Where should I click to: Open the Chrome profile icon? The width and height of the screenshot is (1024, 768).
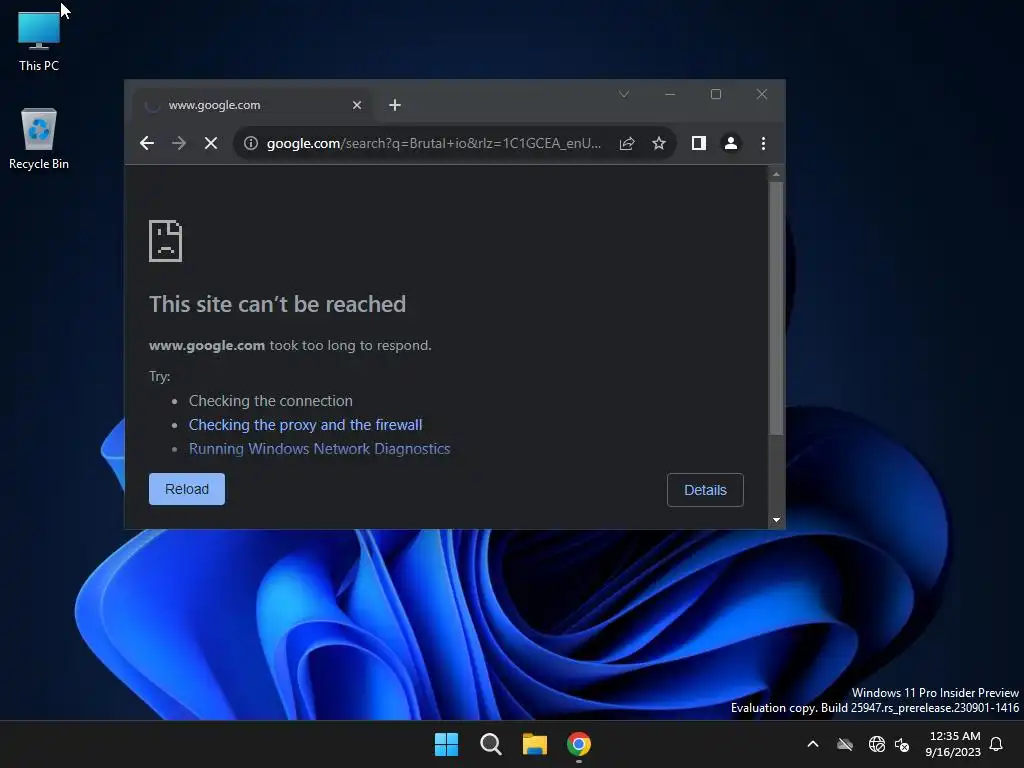tap(731, 143)
